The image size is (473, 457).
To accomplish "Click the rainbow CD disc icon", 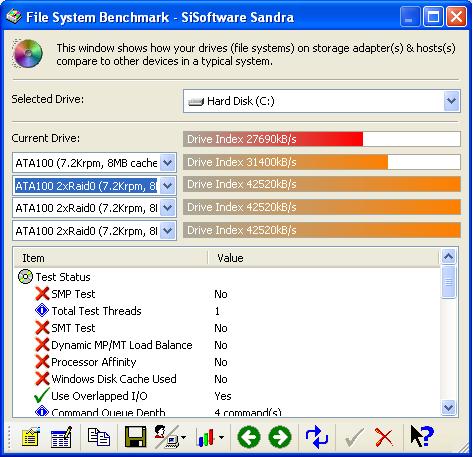I will [x=28, y=53].
